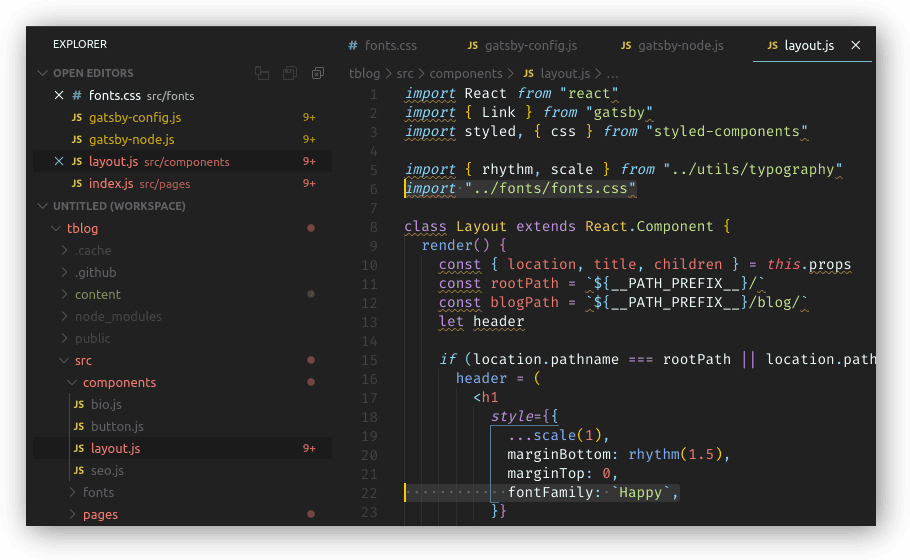Select index.js in Open Editors list
Viewport: 910px width, 560px height.
[110, 184]
